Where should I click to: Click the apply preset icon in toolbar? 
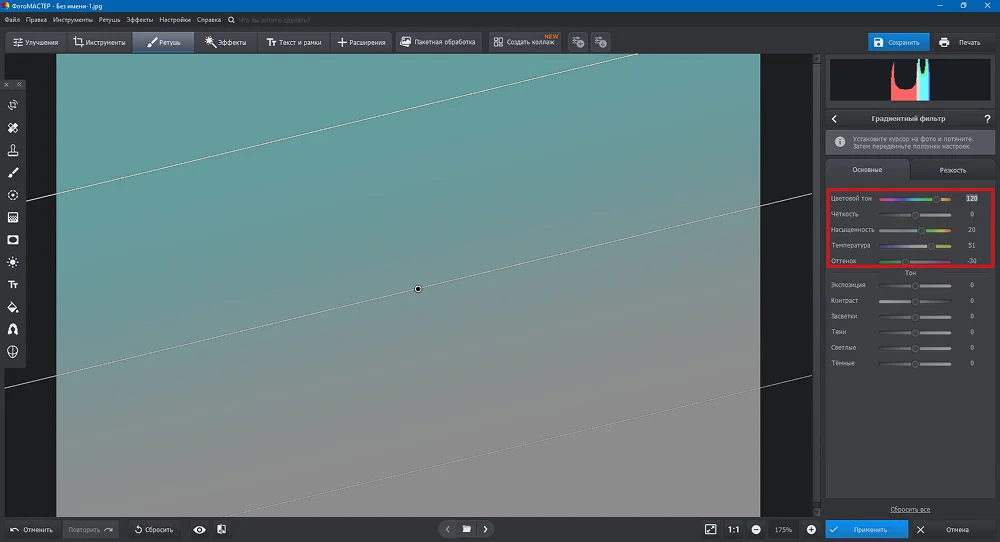600,42
